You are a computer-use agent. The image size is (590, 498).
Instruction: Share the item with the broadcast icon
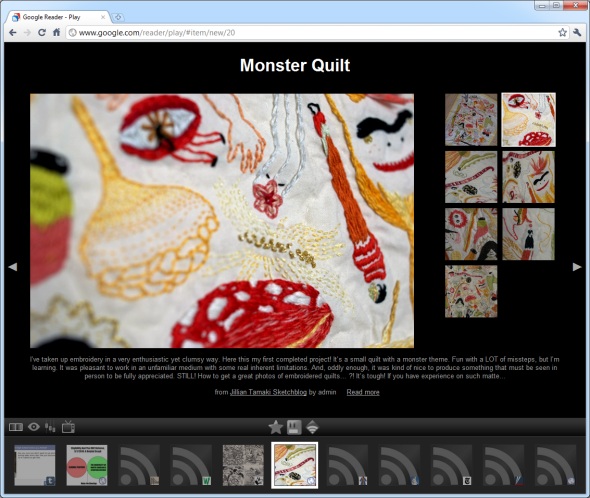312,427
